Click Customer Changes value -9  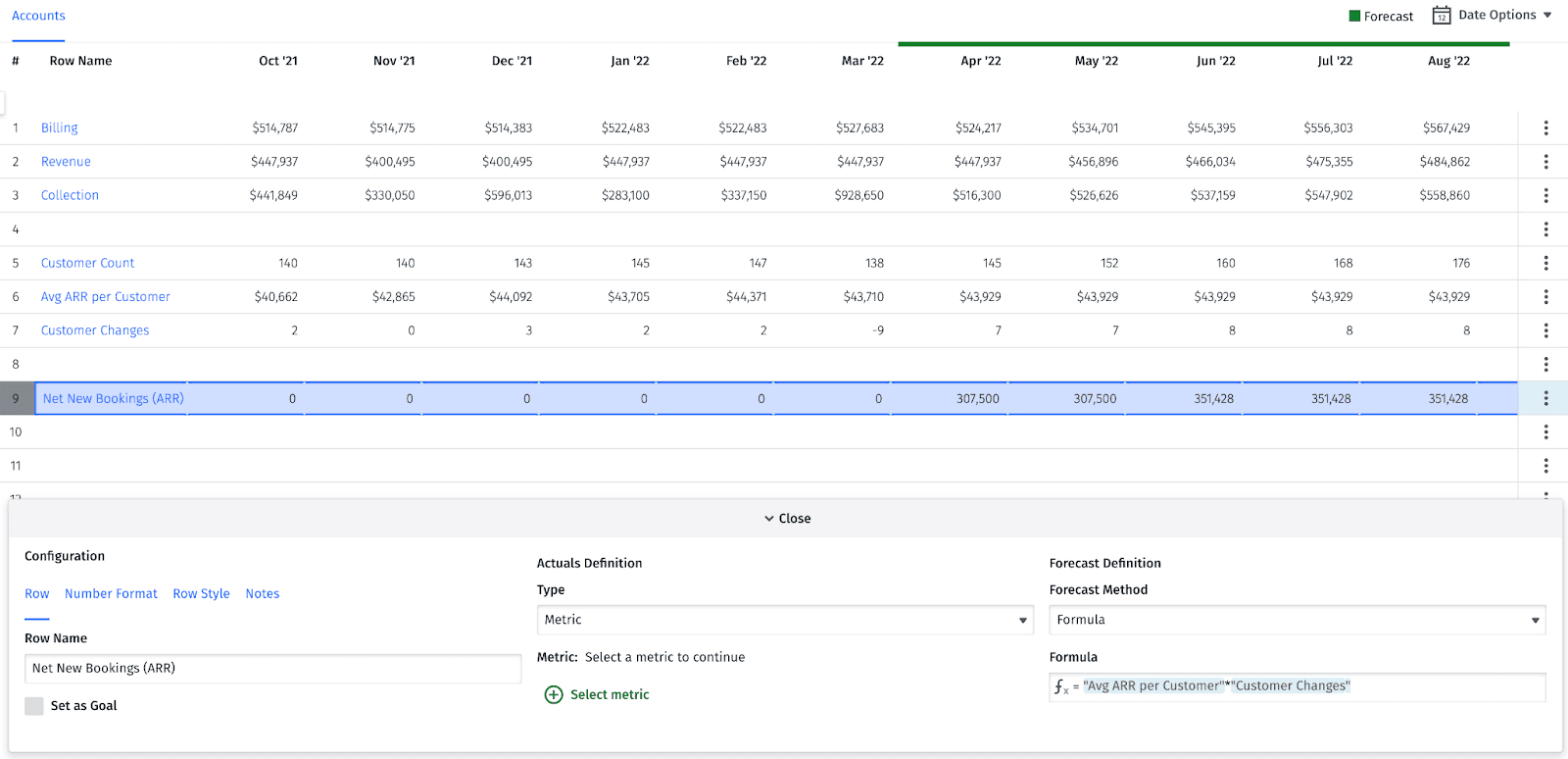(x=878, y=330)
